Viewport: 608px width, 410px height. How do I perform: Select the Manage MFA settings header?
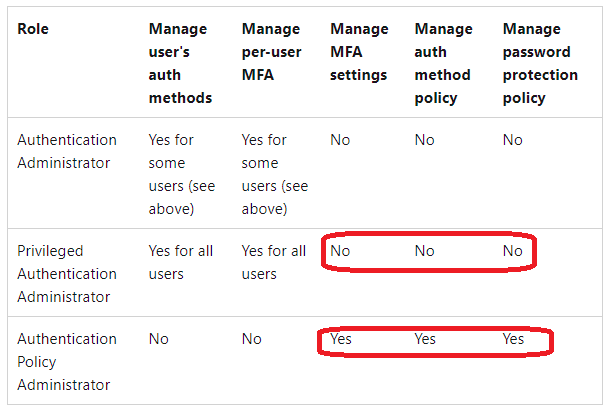click(x=359, y=52)
